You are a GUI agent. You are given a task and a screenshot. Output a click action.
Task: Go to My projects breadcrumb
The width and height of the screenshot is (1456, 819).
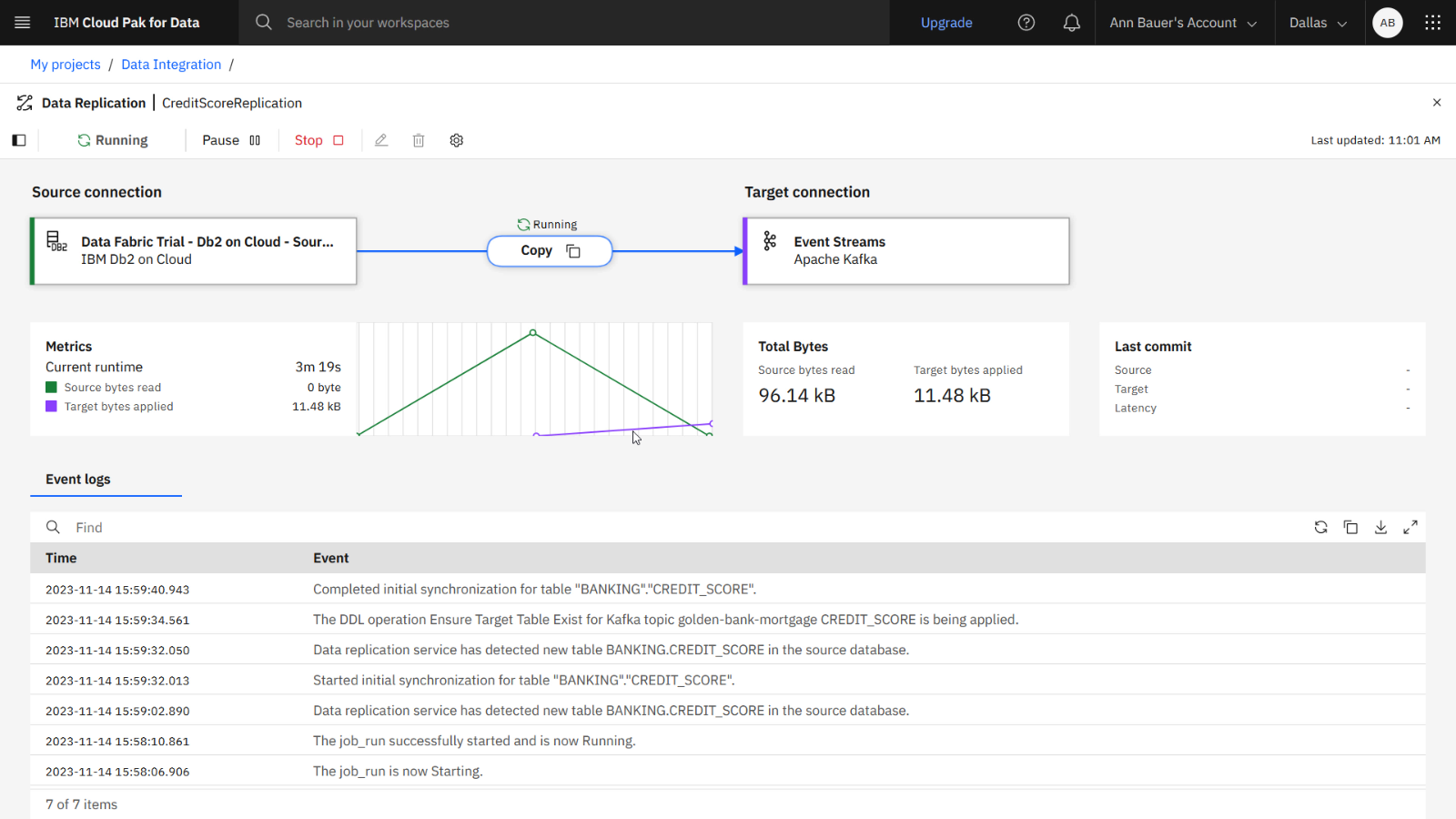point(66,65)
